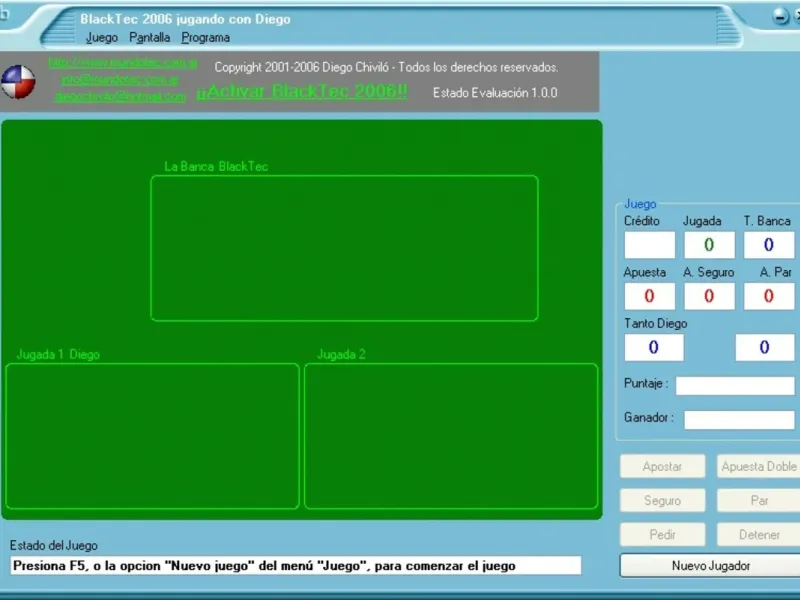The width and height of the screenshot is (800, 600).
Task: Click the Apostar button
Action: click(662, 466)
